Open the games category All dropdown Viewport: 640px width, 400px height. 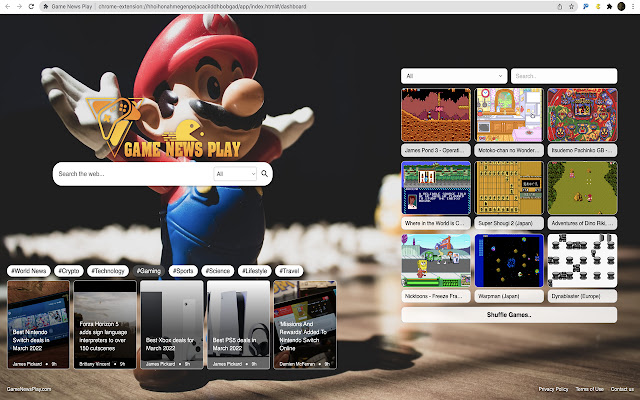point(454,76)
